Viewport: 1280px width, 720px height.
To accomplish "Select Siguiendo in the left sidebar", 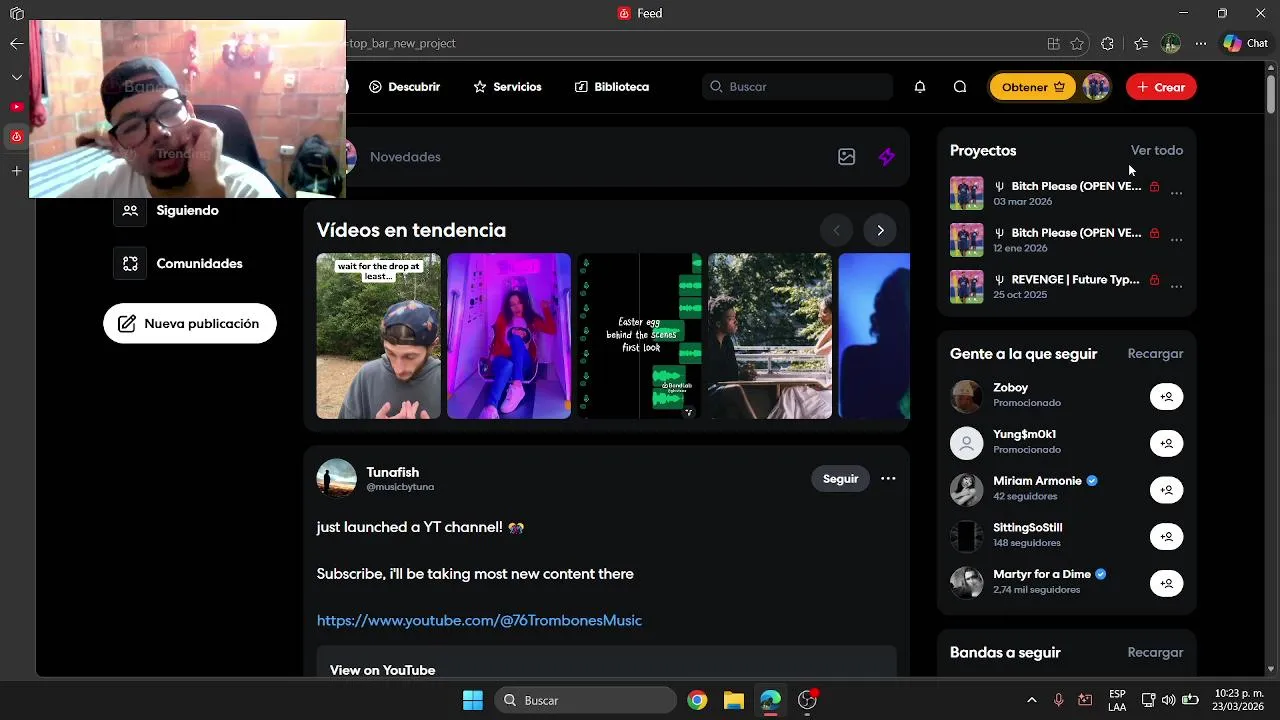I will tap(166, 211).
